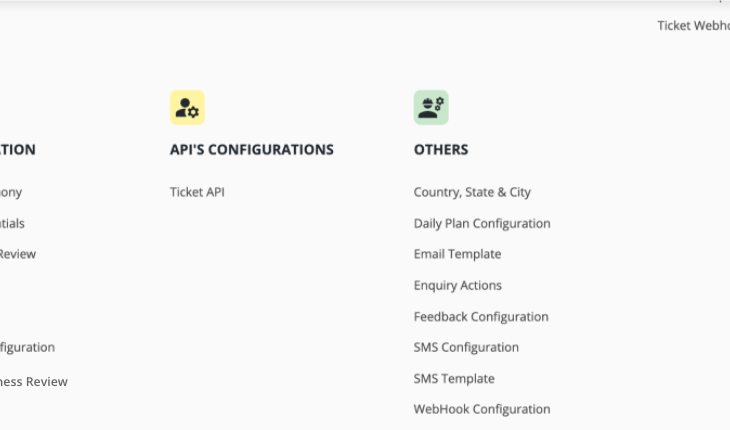Click the cut-off 'figuration' link at left
This screenshot has width=730, height=430.
pos(27,347)
